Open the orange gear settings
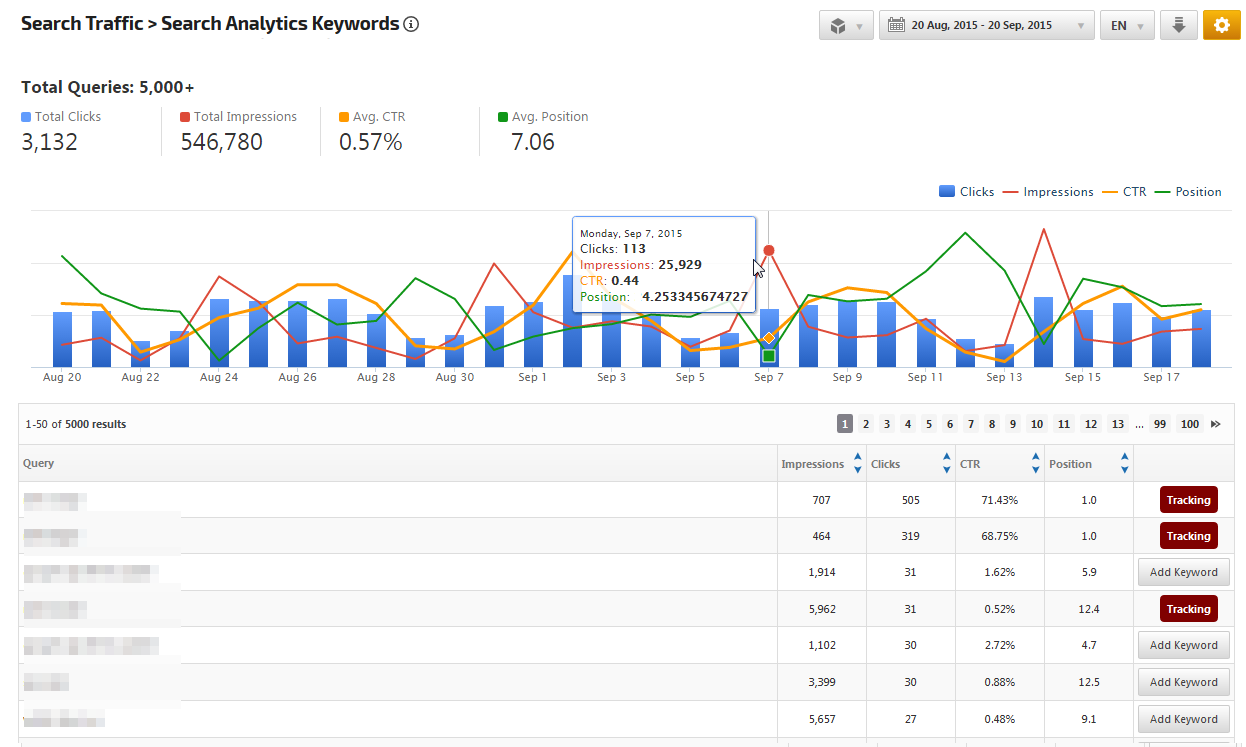 coord(1221,26)
